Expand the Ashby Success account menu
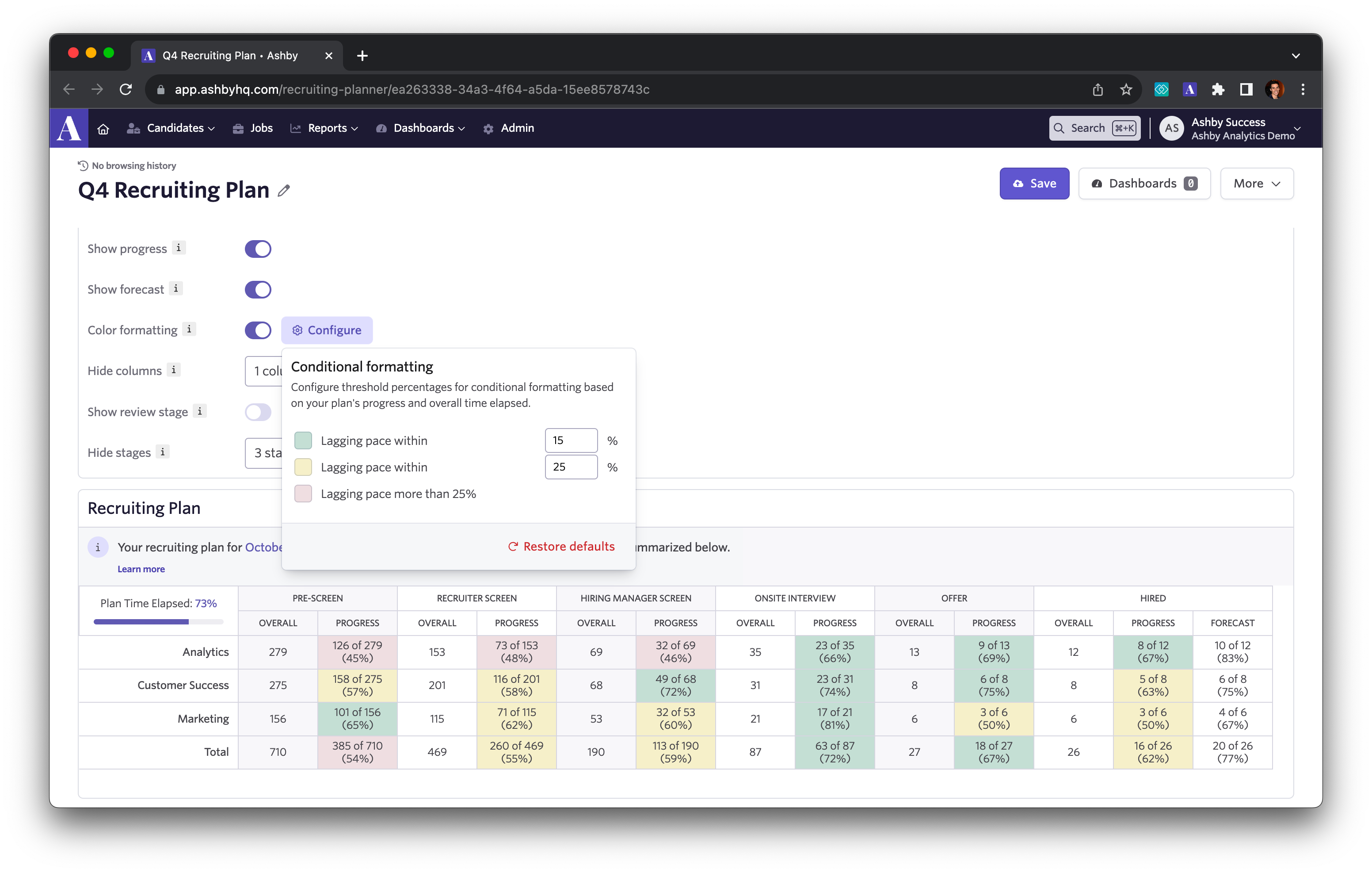1372x873 pixels. point(1231,128)
